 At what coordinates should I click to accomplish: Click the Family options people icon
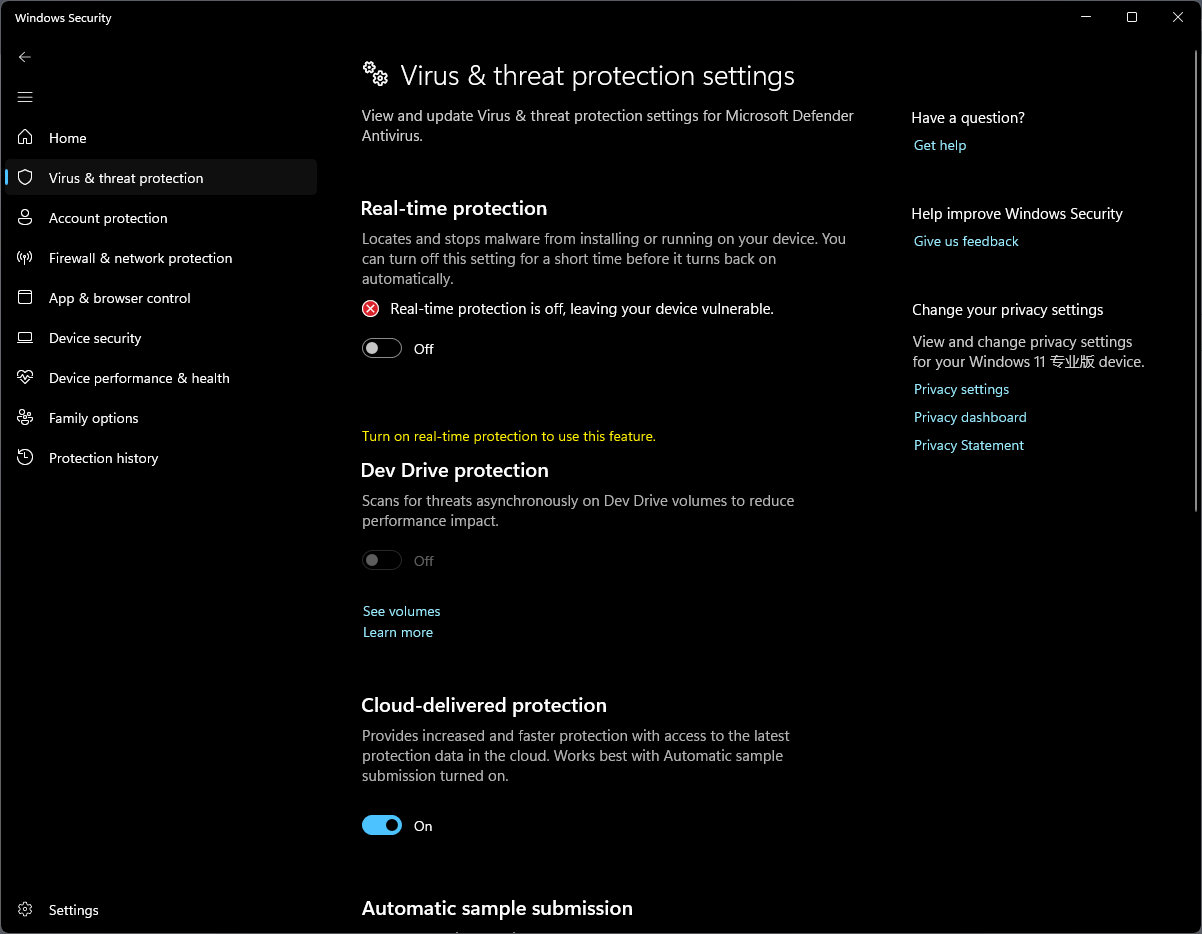point(26,418)
